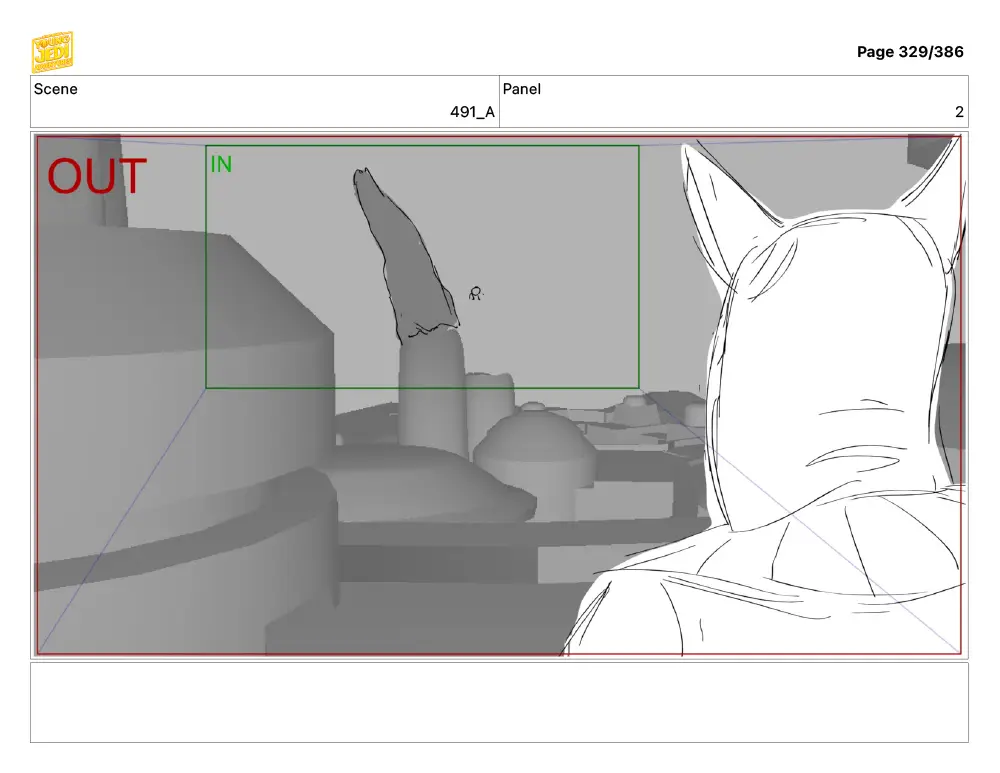Select the "Panel" header label

(x=522, y=89)
